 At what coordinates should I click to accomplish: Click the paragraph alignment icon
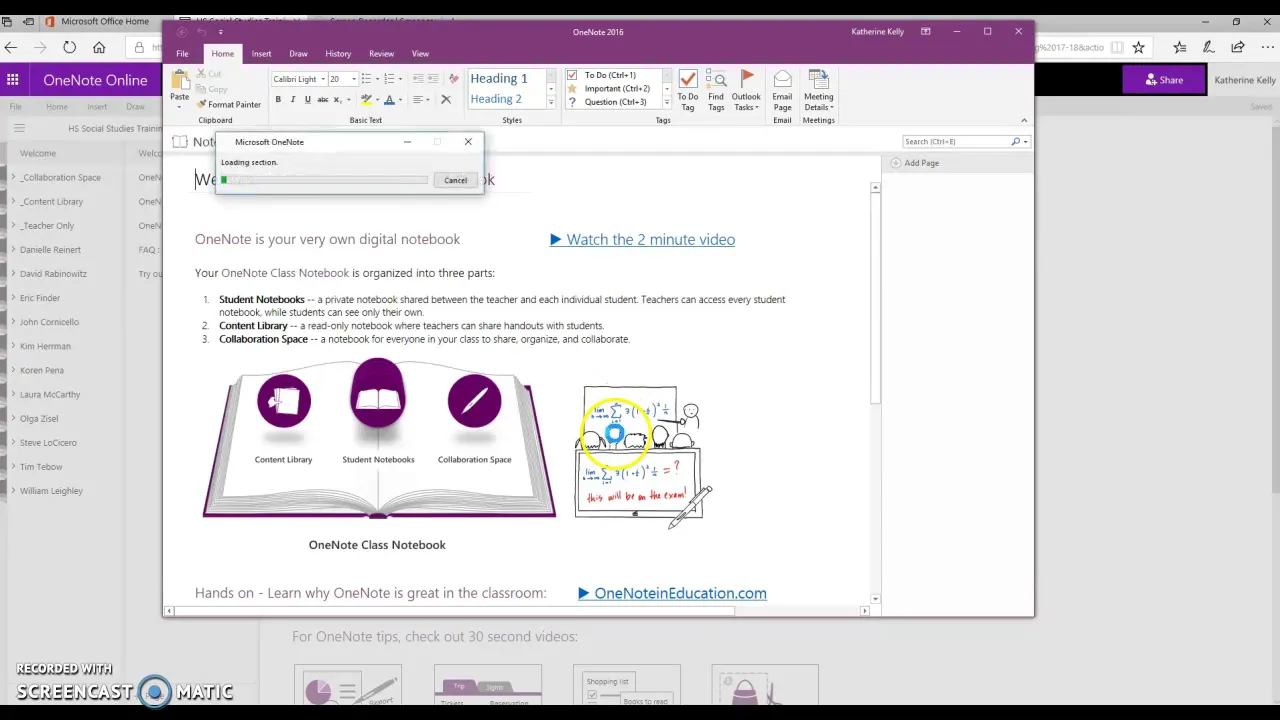tap(418, 99)
